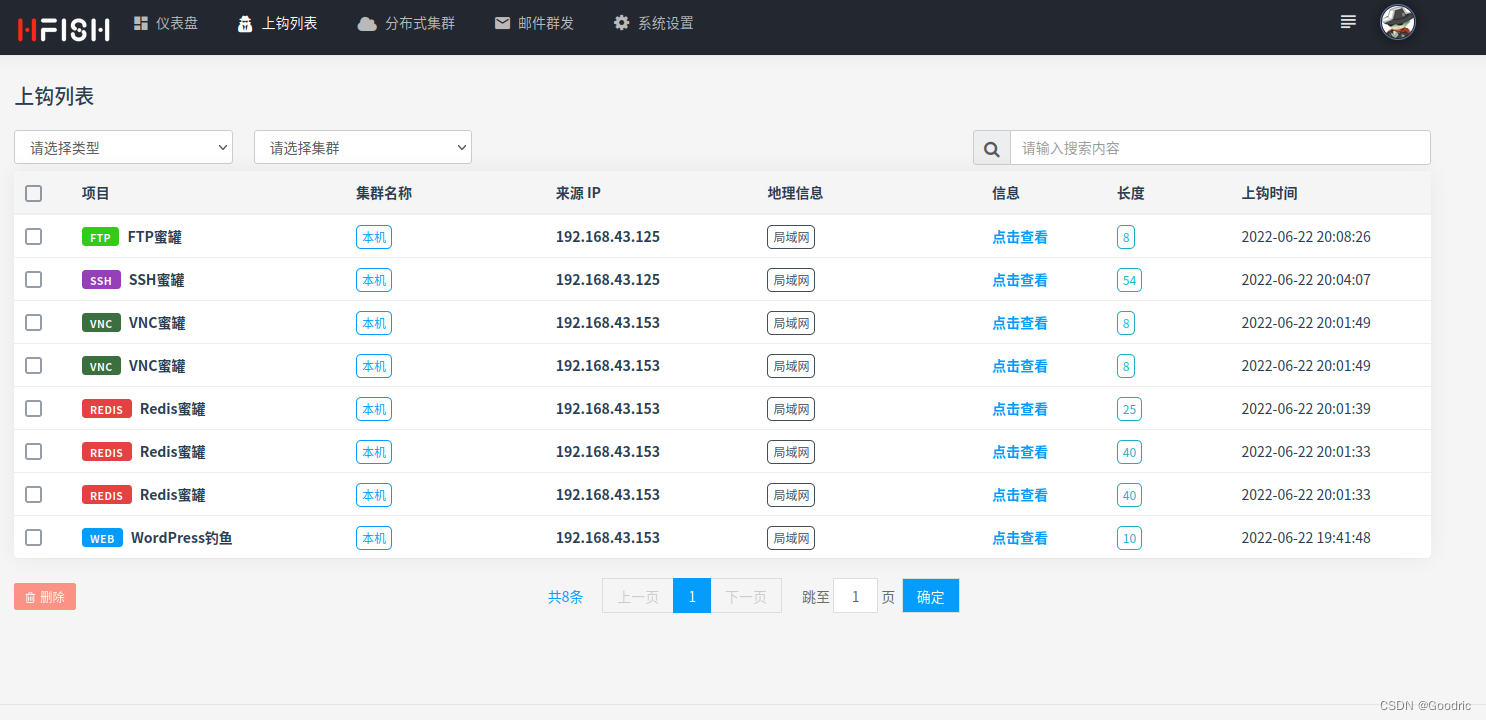Open 上钩列表 menu item
The height and width of the screenshot is (720, 1486).
pyautogui.click(x=278, y=23)
